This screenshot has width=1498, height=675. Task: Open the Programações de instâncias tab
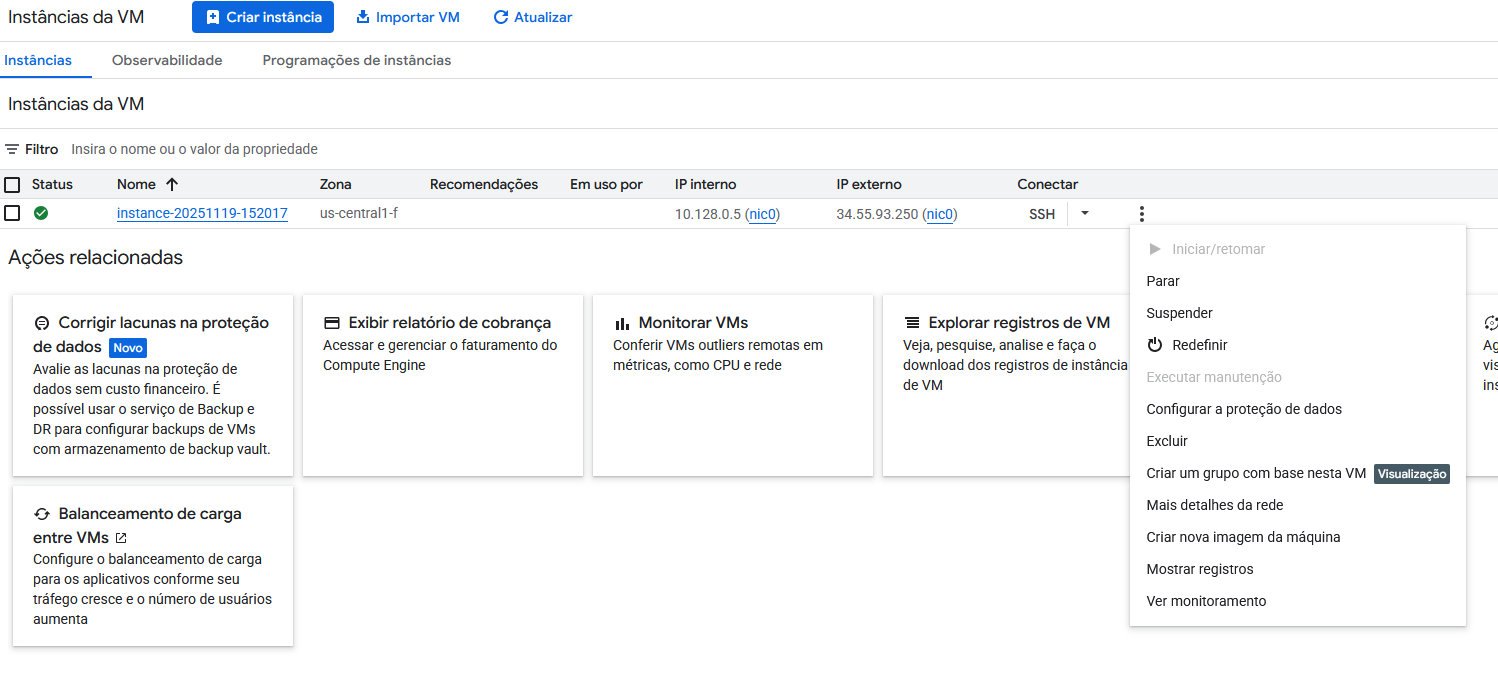(357, 60)
